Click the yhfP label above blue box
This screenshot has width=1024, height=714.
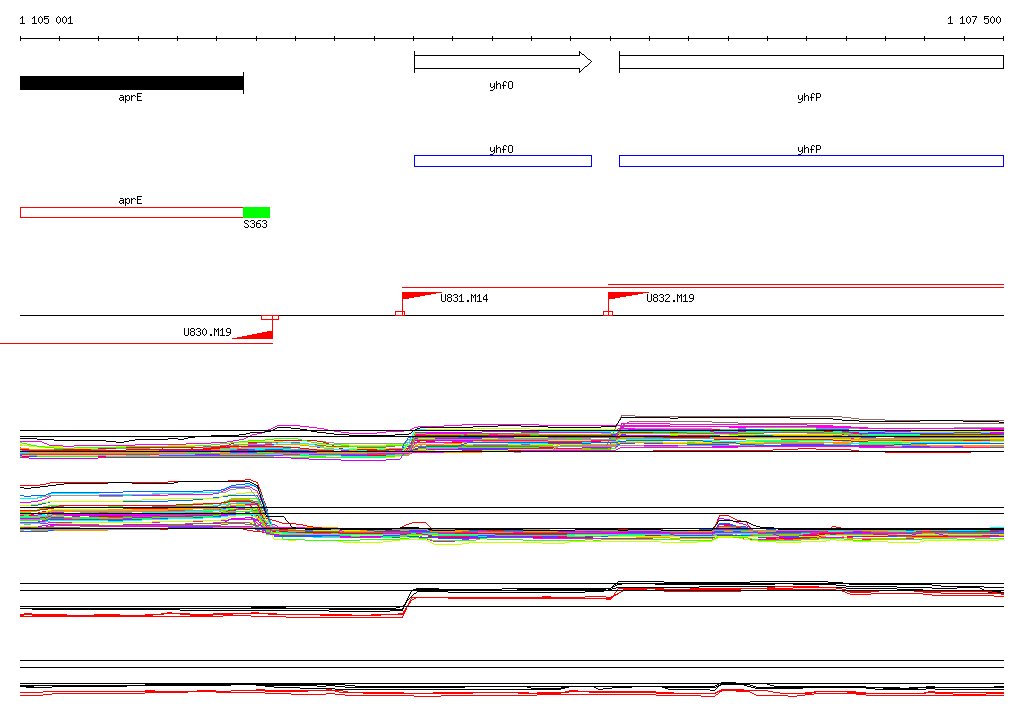[809, 149]
